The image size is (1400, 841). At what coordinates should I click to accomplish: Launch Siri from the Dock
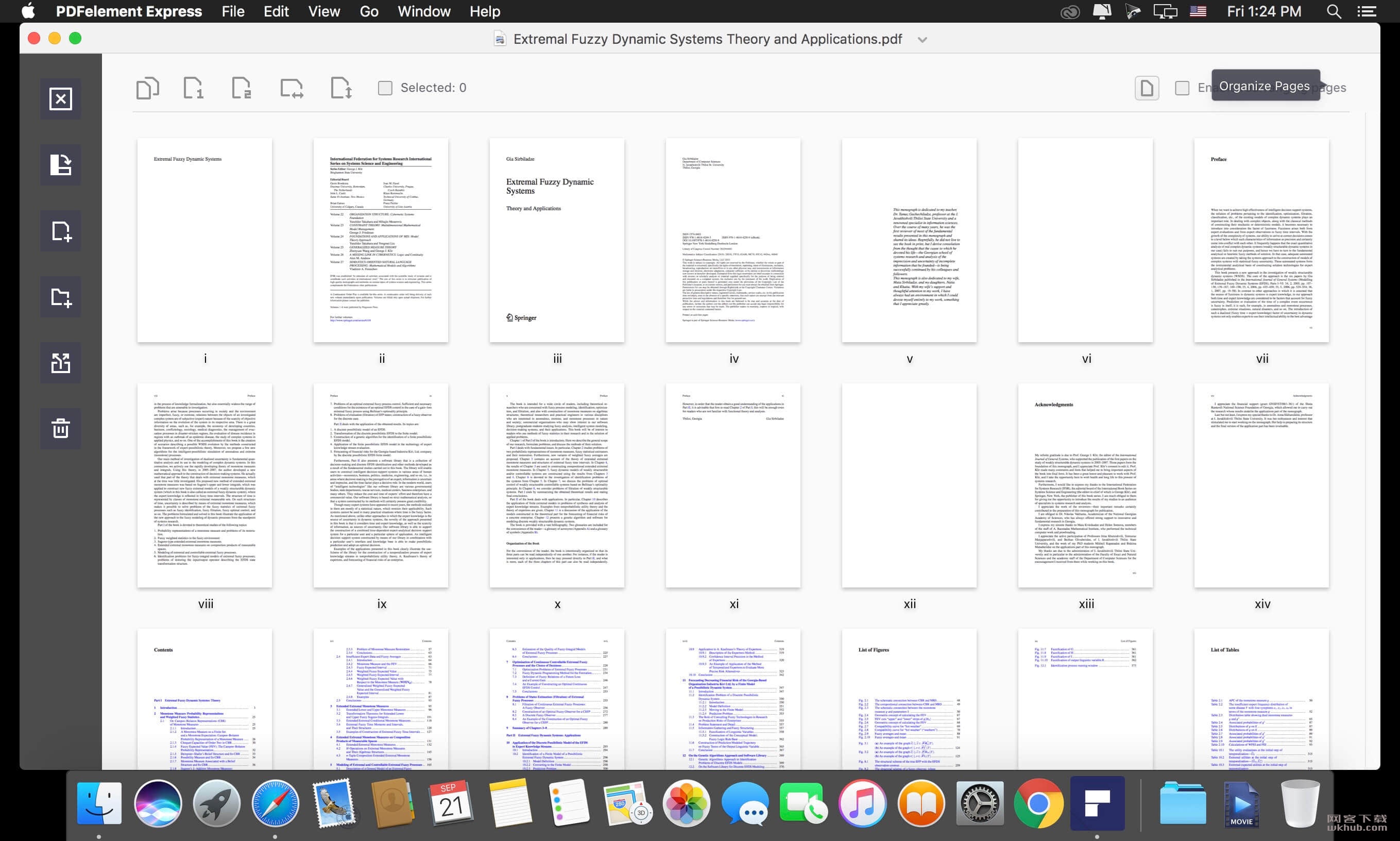158,803
